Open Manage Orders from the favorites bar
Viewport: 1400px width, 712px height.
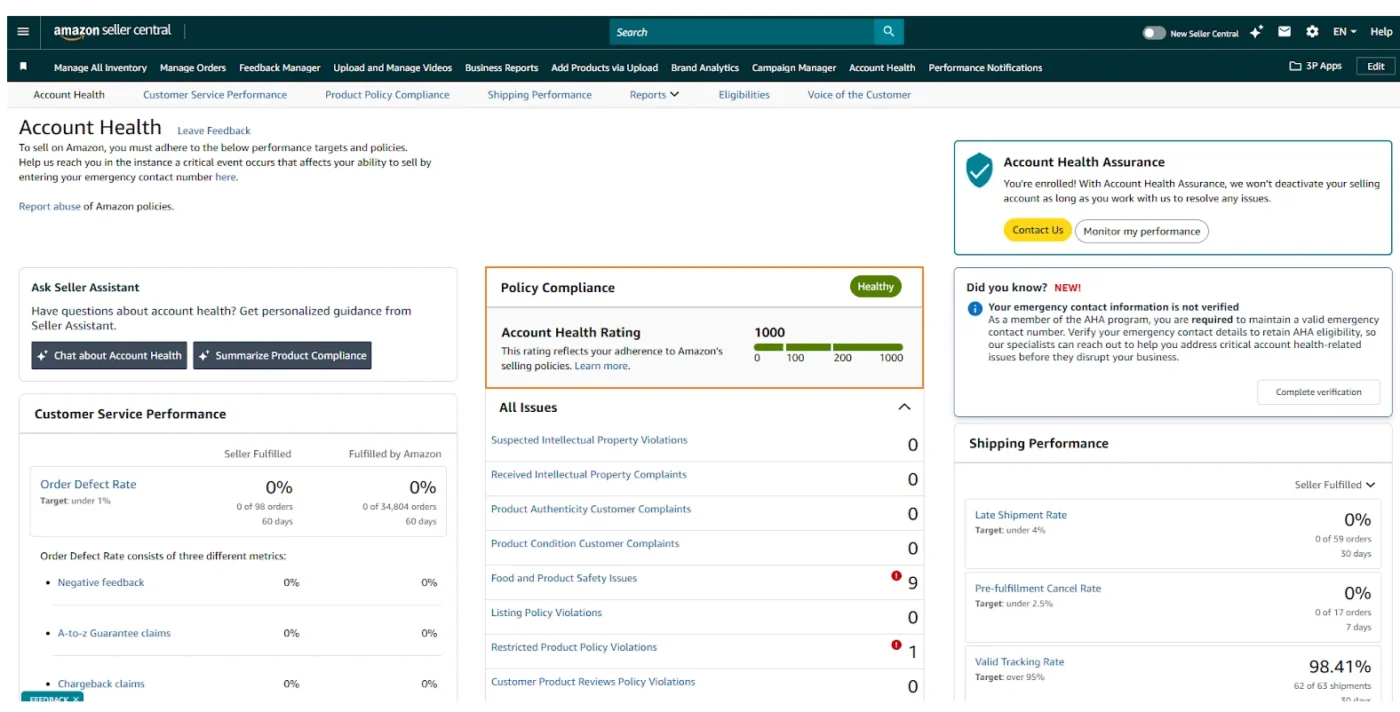193,68
